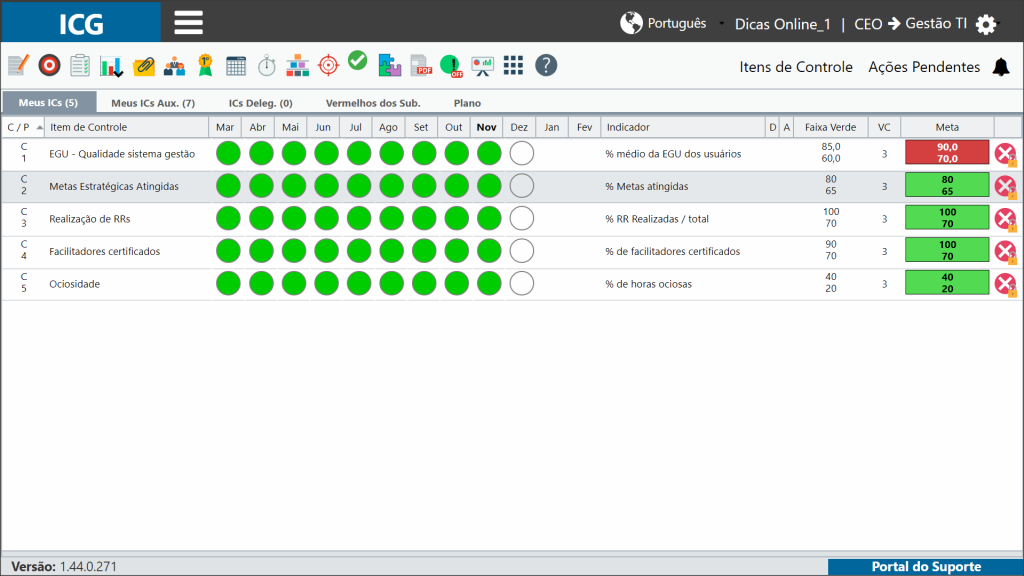Image resolution: width=1024 pixels, height=576 pixels.
Task: Open the first-place ribbon award icon
Action: (205, 65)
